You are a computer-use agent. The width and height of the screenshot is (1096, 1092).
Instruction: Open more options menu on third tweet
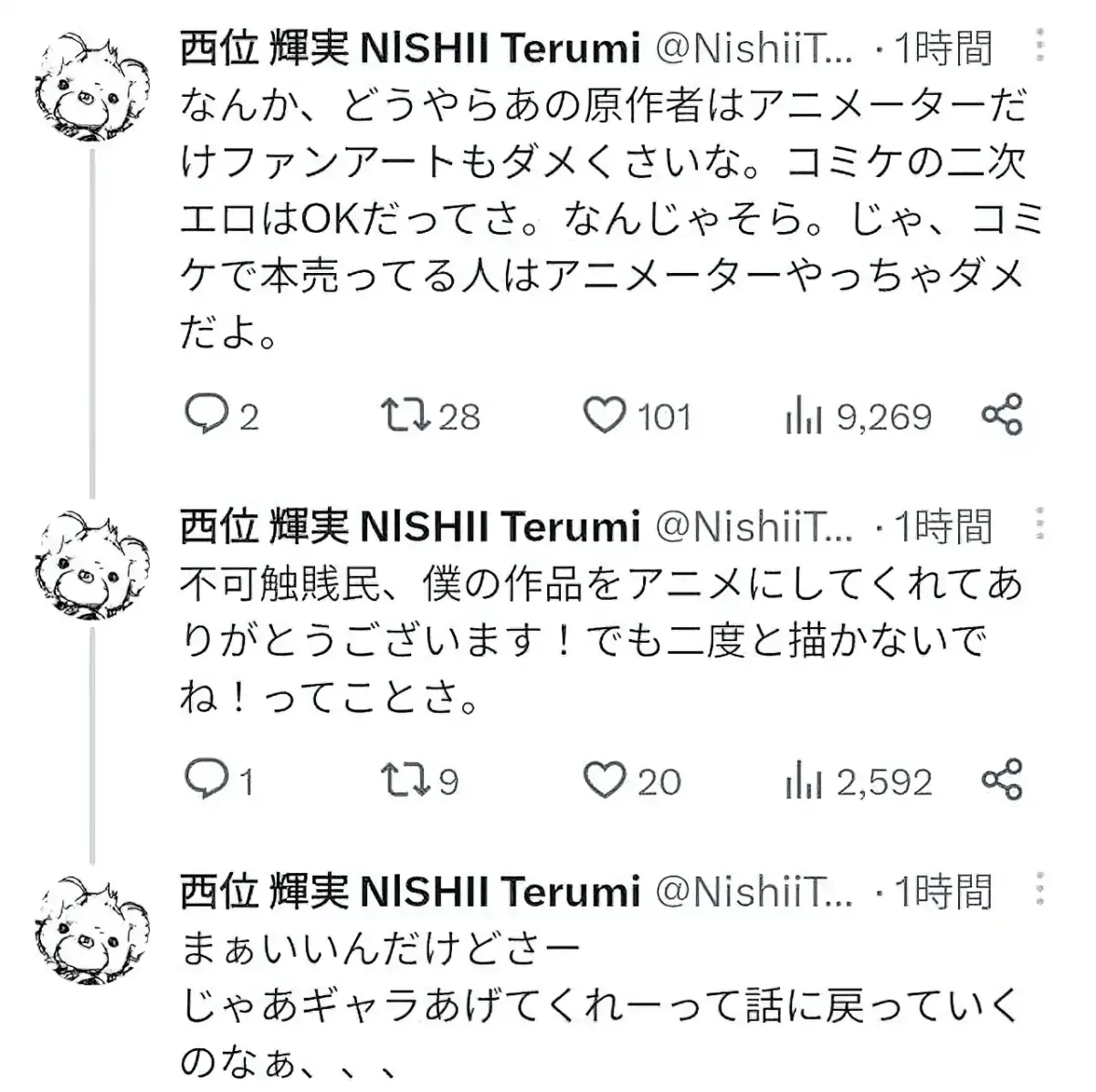tap(1038, 889)
